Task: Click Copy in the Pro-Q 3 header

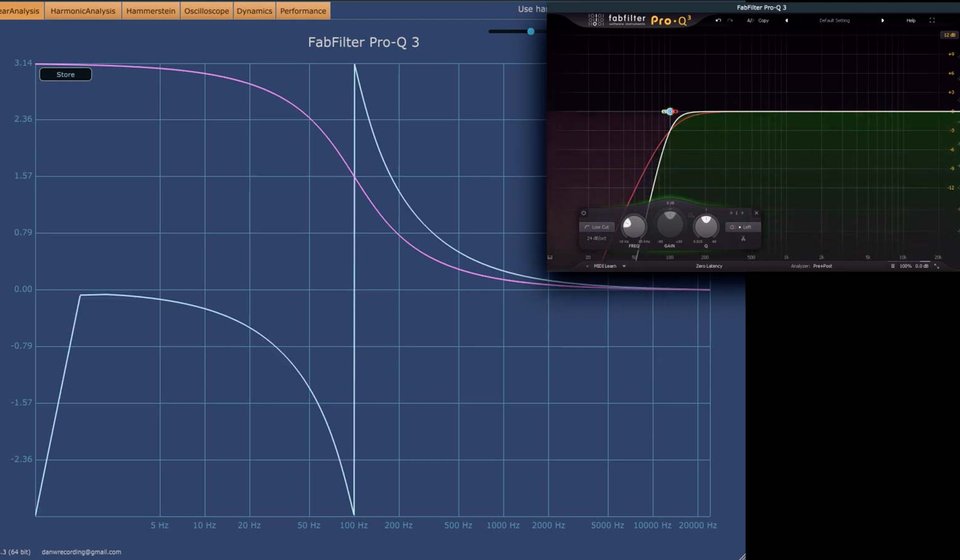Action: pyautogui.click(x=763, y=20)
